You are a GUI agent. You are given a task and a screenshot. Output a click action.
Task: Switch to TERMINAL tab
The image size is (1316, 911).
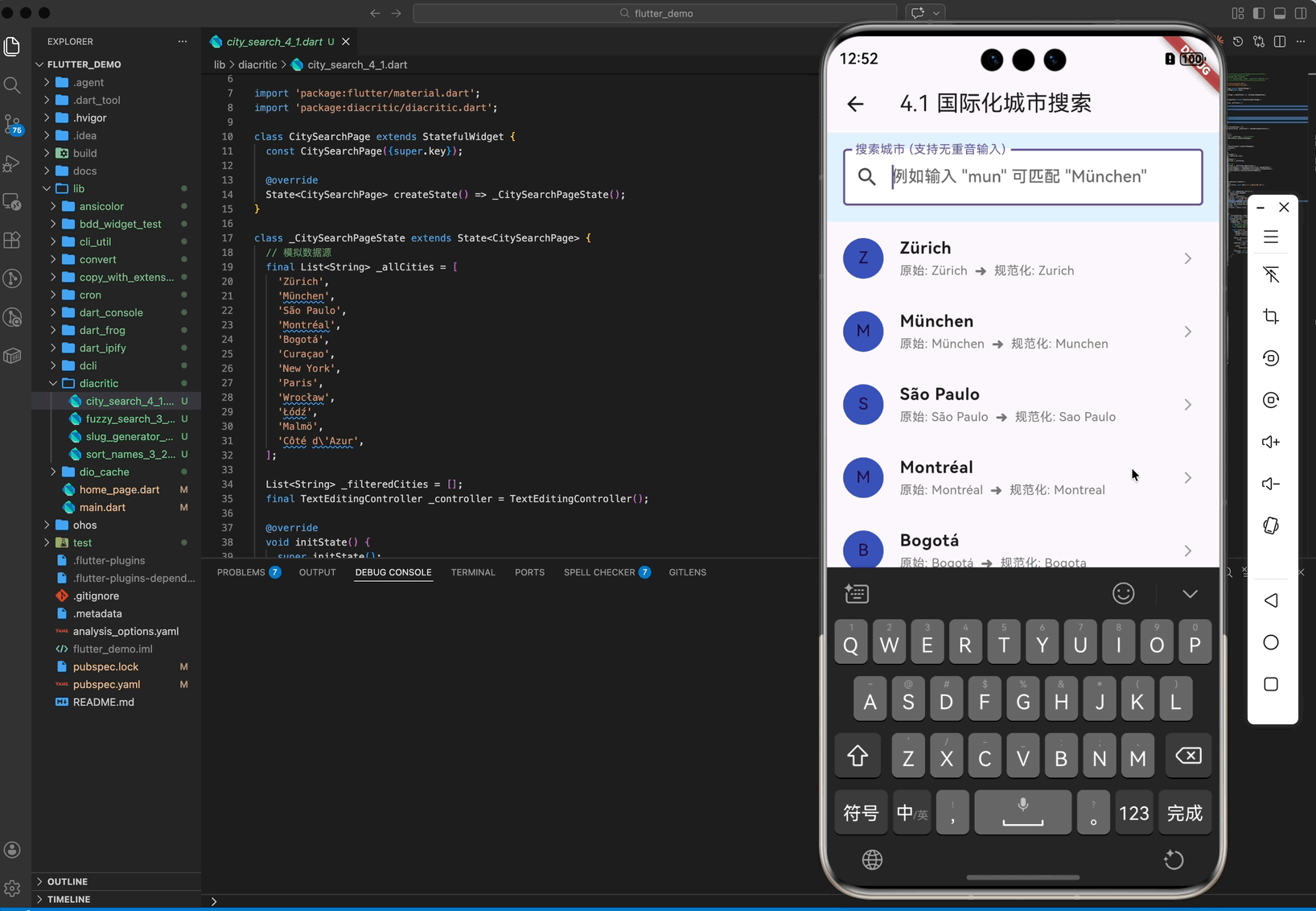coord(473,572)
